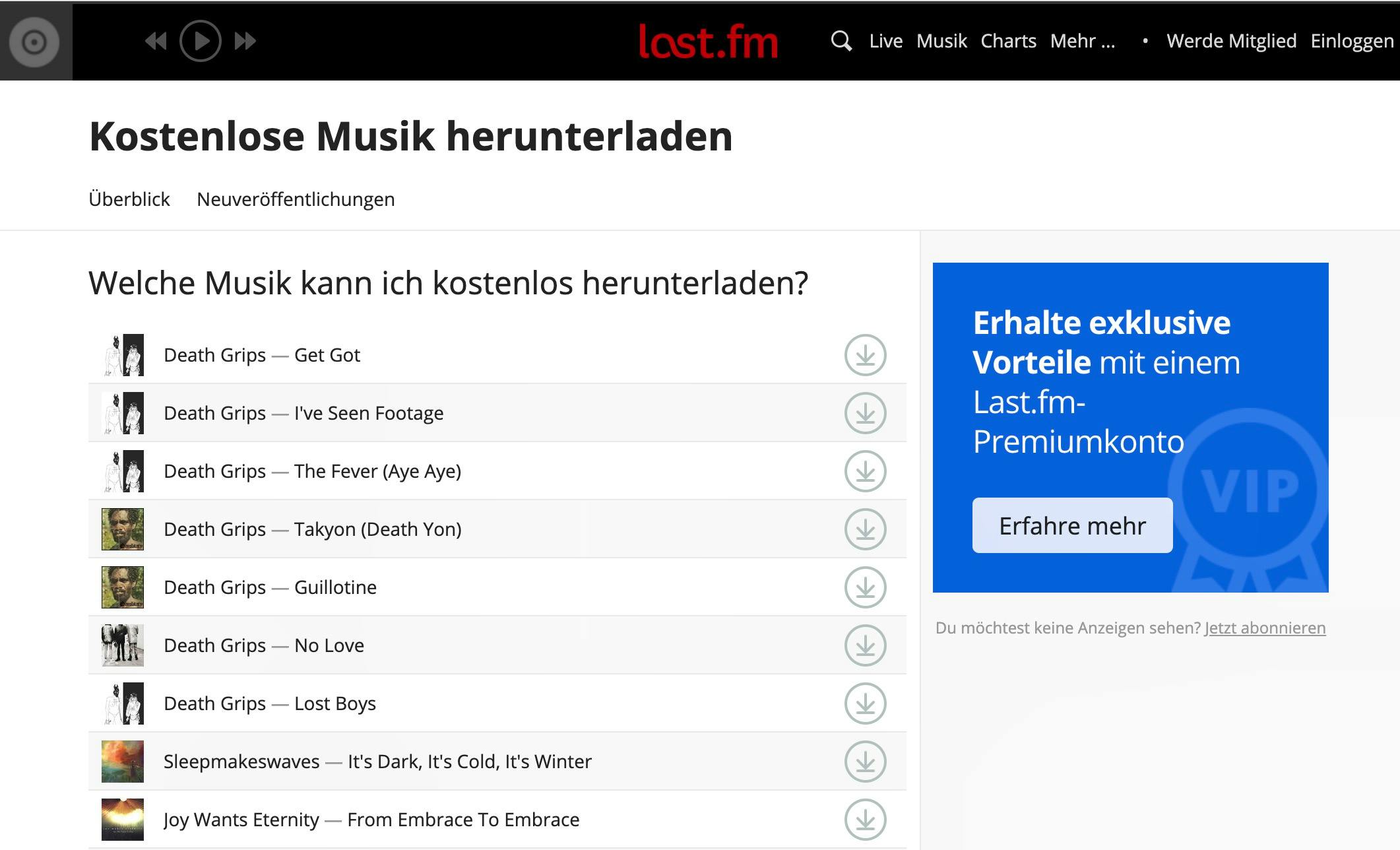Click the Erfahre mehr button

[1071, 525]
